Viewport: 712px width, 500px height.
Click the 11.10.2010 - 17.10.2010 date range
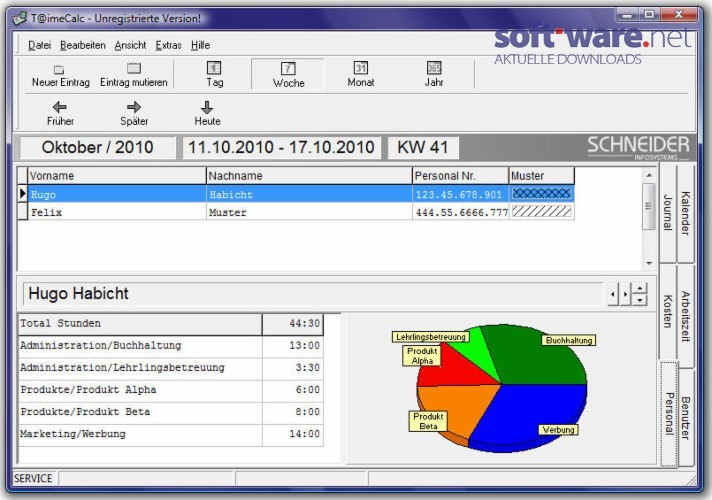(x=281, y=148)
